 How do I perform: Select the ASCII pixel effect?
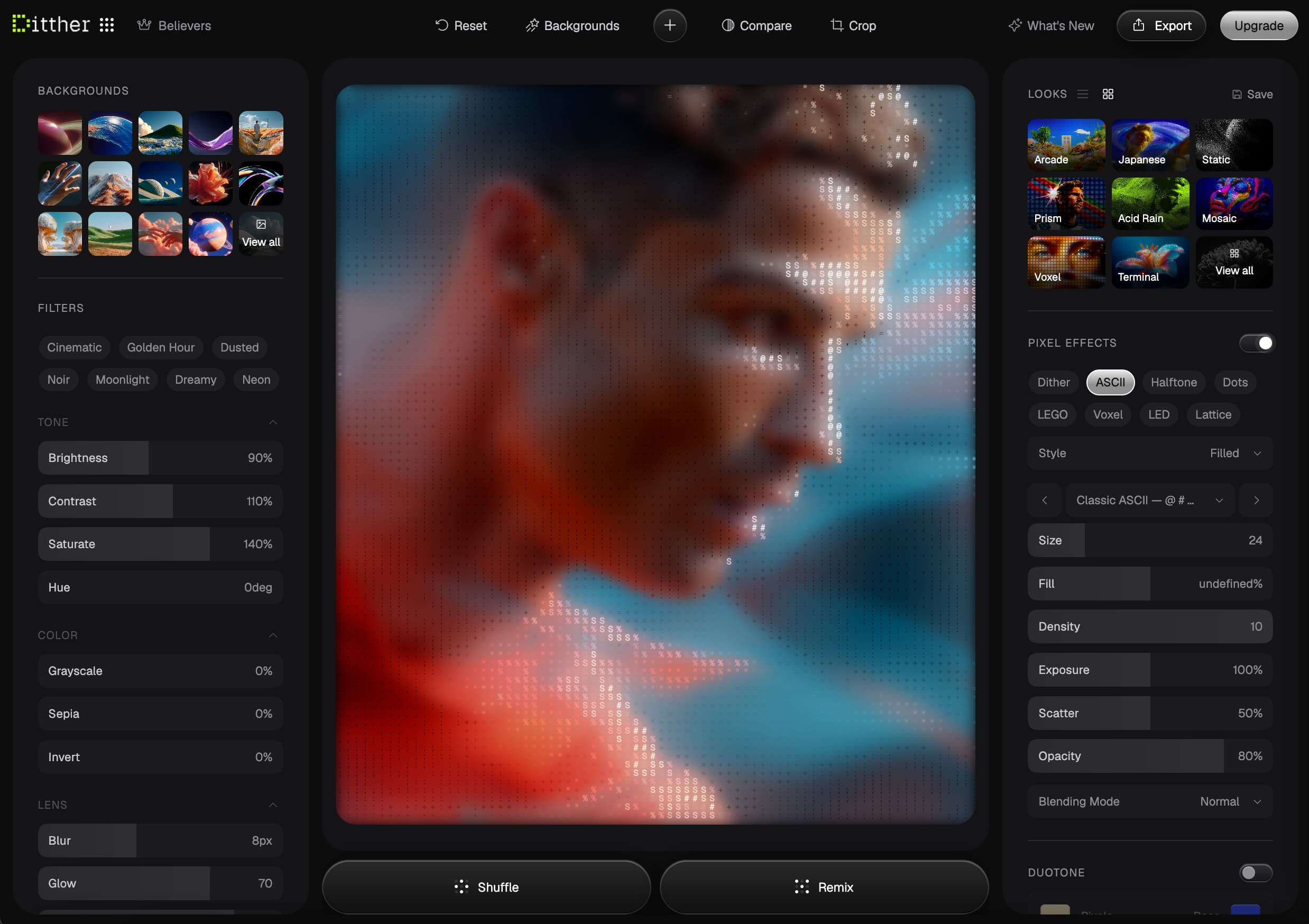click(x=1110, y=382)
